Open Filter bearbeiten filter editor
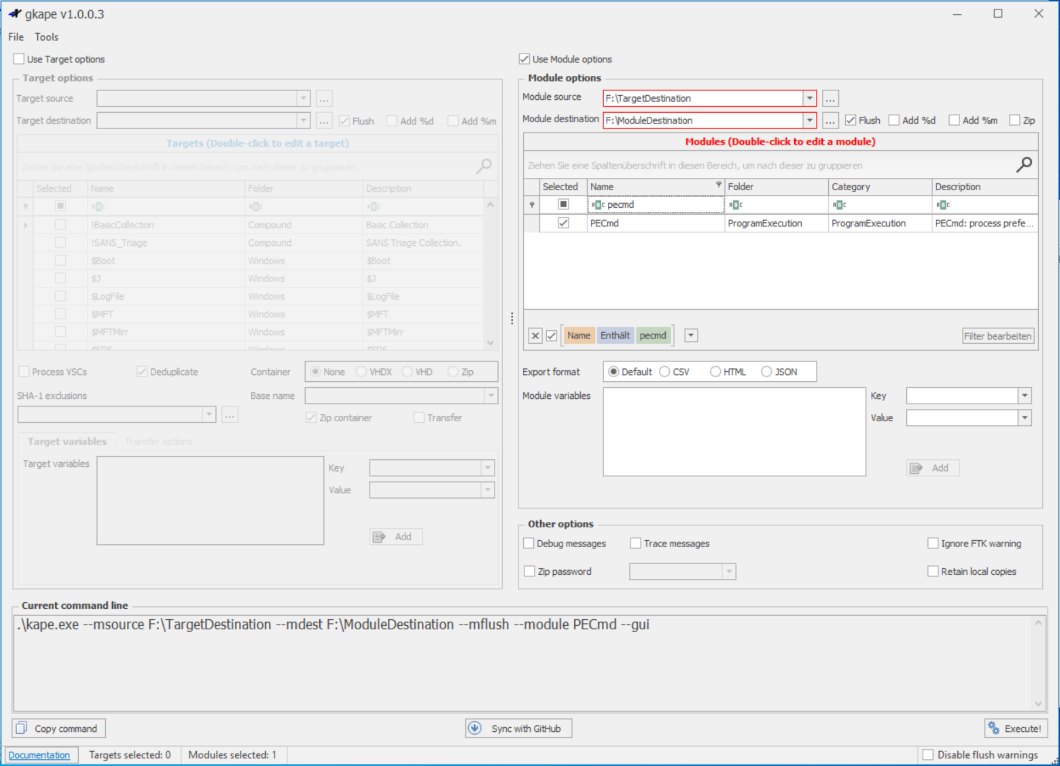The image size is (1060, 766). tap(998, 336)
